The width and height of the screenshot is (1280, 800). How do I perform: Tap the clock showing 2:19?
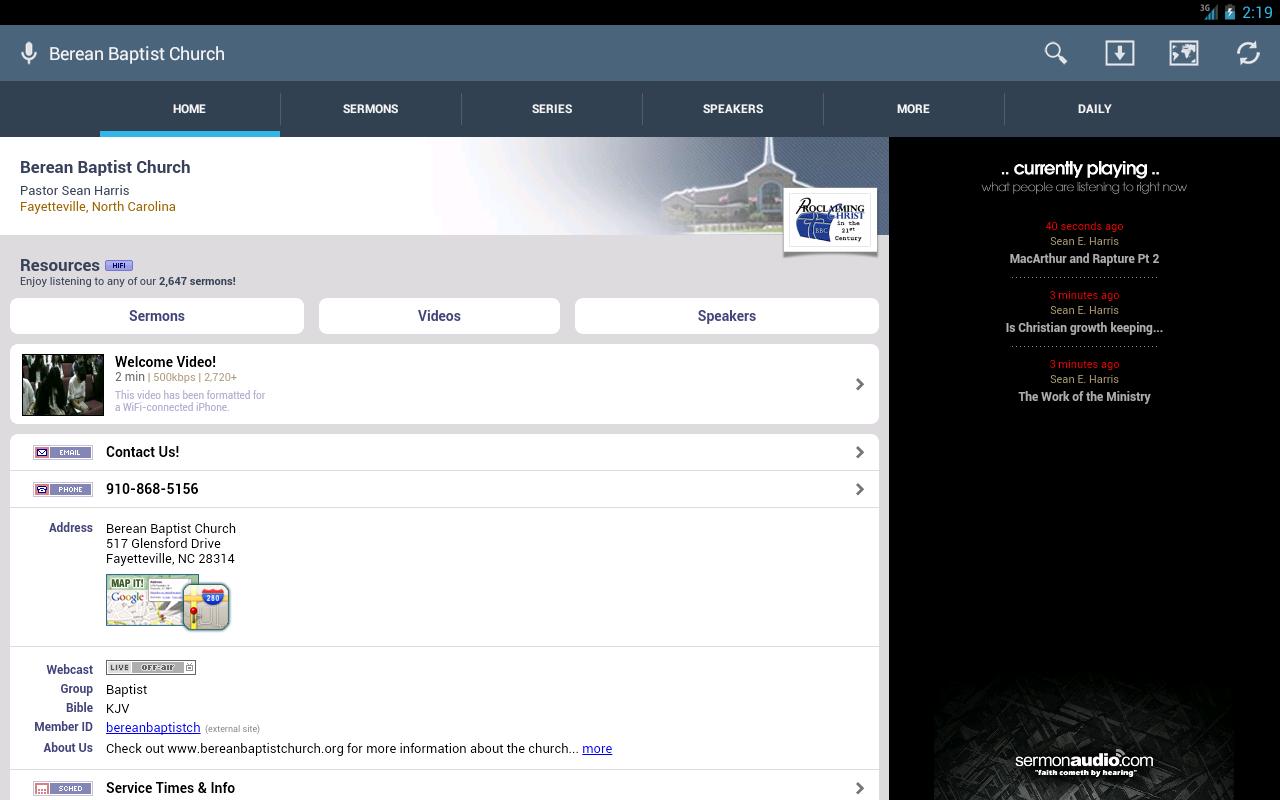(1257, 13)
